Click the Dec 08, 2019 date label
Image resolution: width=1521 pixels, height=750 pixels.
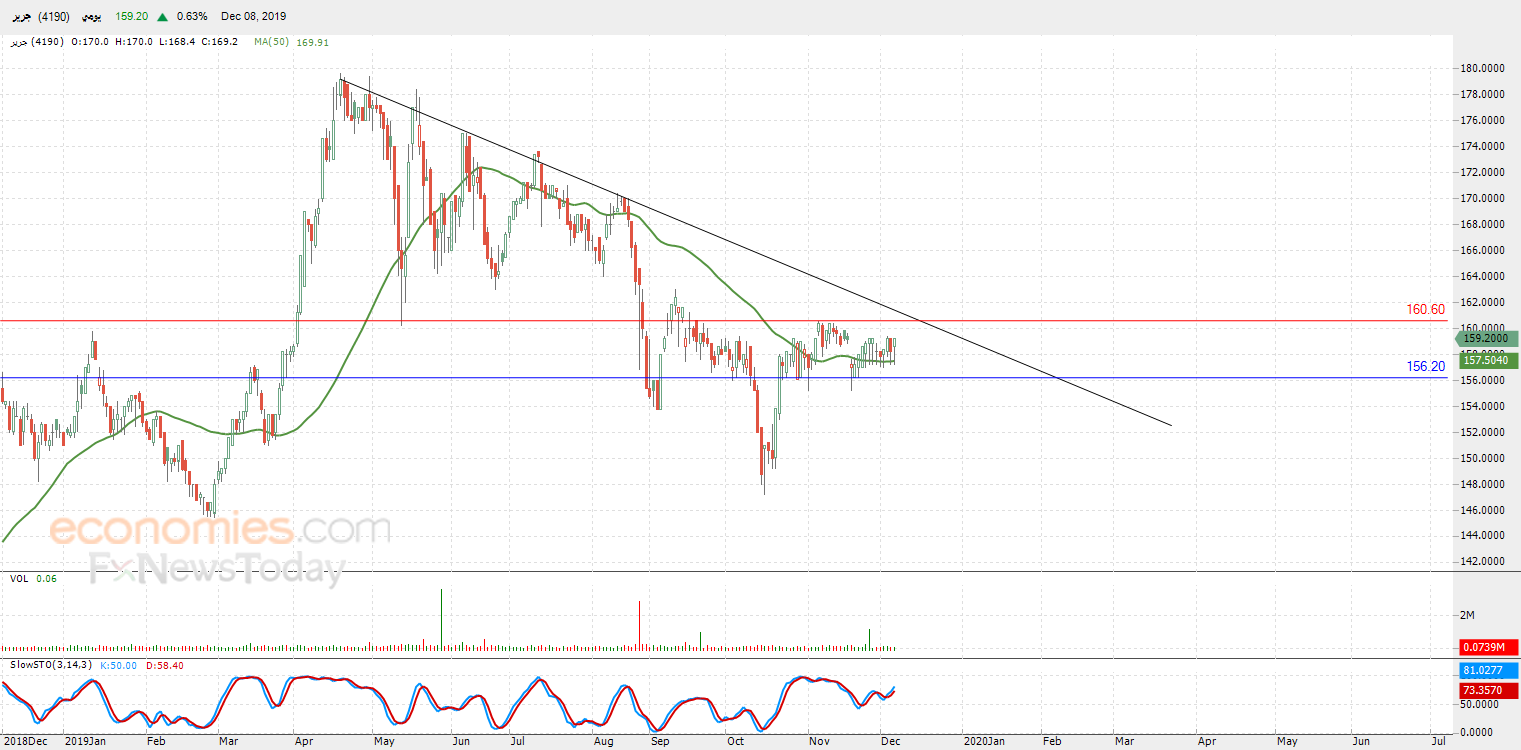click(252, 17)
